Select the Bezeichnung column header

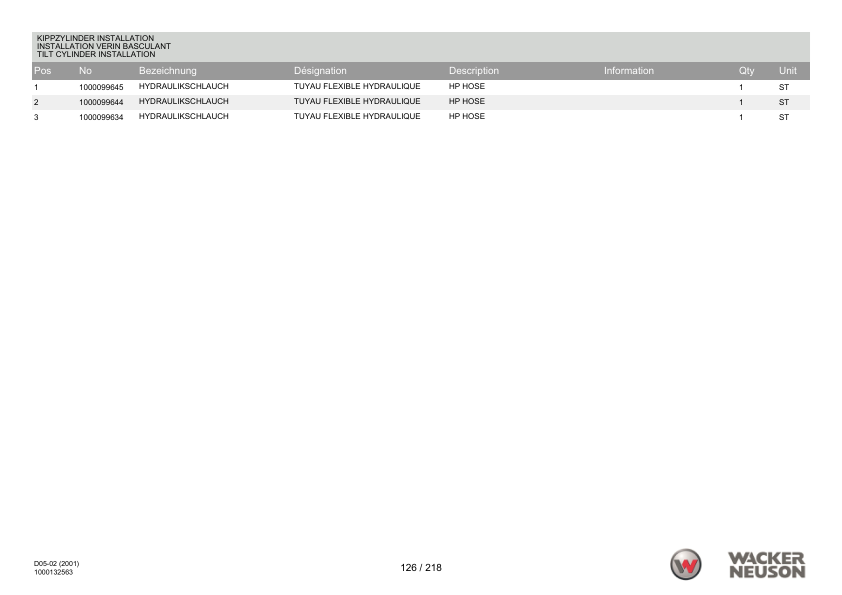[x=167, y=71]
